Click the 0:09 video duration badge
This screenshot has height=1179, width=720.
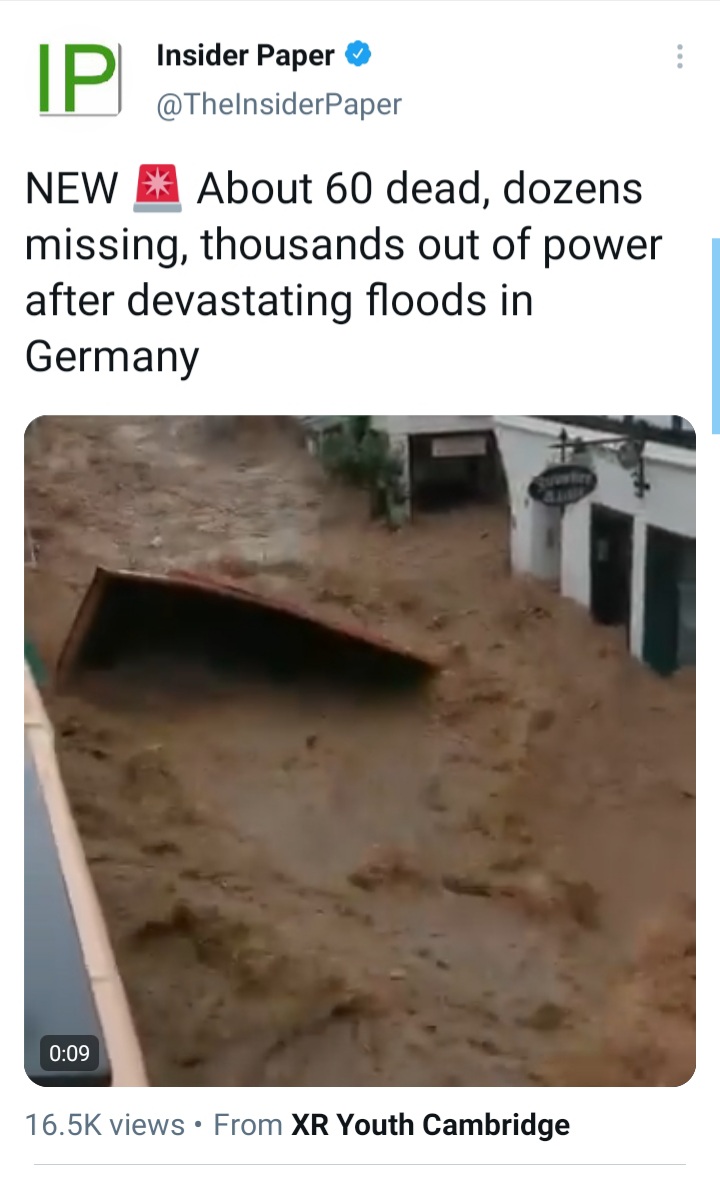point(69,1053)
